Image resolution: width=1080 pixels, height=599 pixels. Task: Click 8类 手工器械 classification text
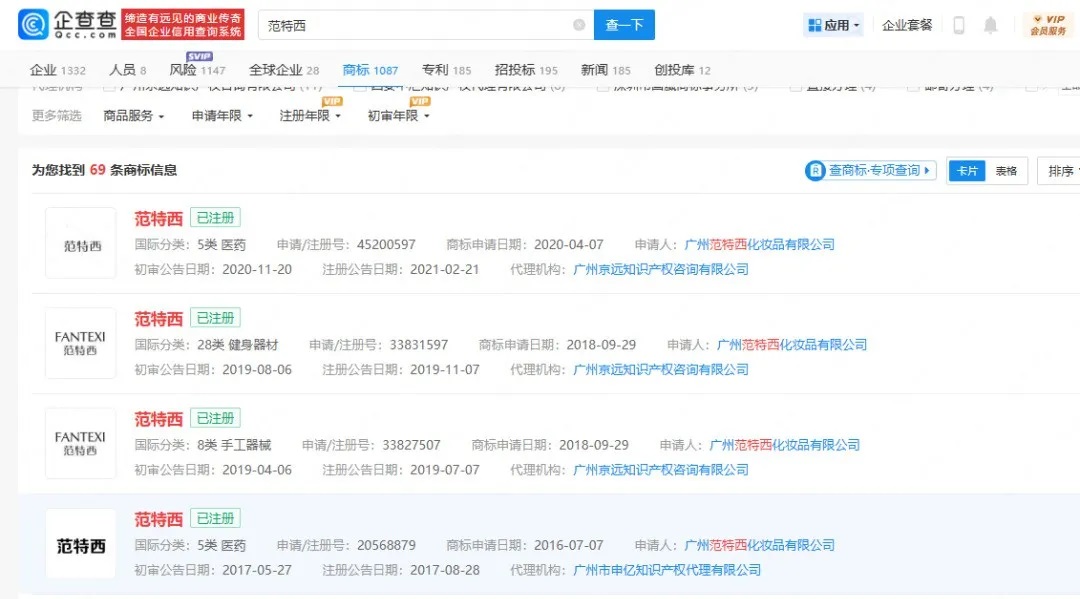coord(234,445)
